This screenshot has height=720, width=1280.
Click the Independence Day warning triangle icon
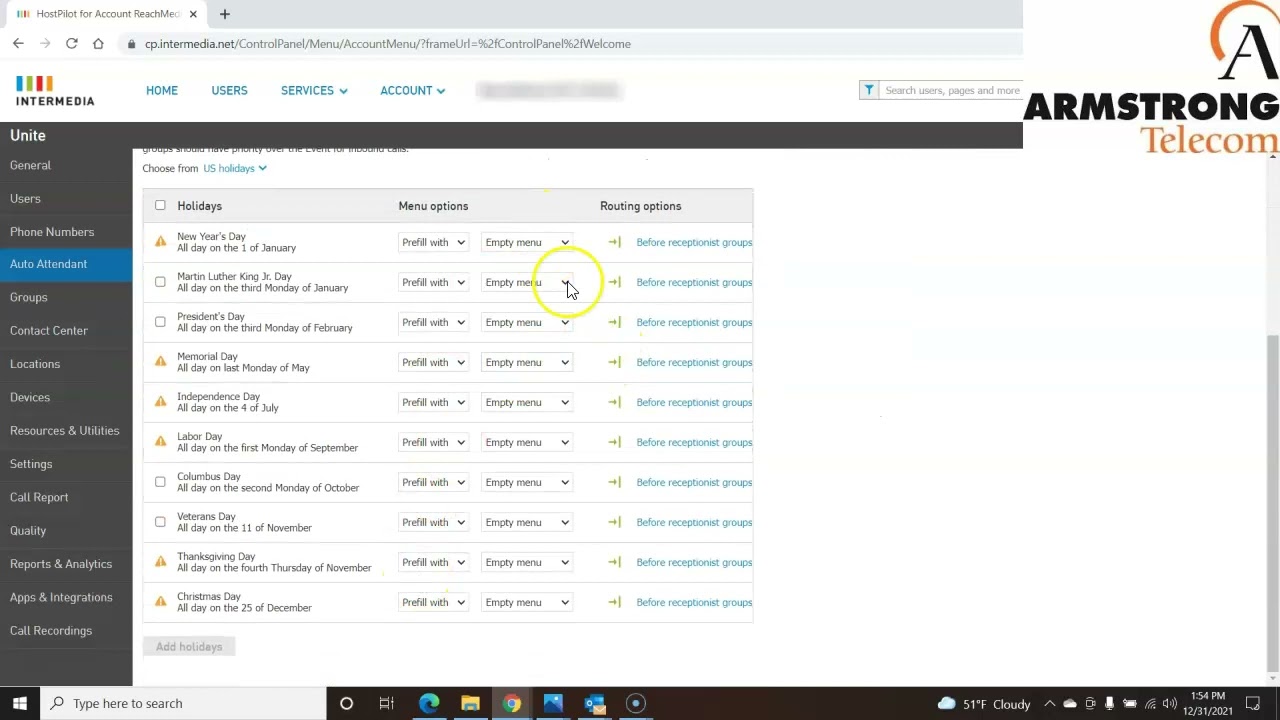(x=160, y=402)
